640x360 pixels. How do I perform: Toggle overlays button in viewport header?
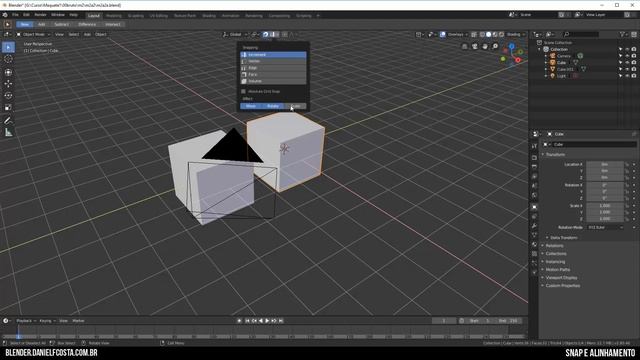443,35
